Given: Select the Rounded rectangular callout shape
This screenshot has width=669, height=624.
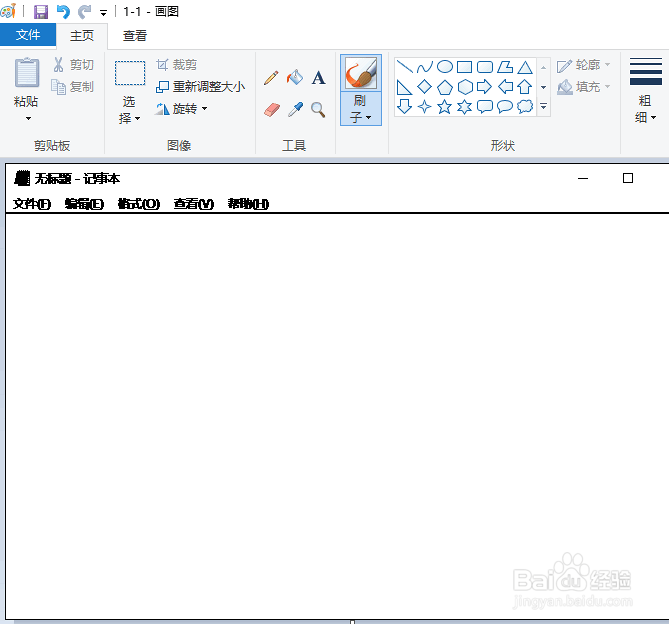Looking at the screenshot, I should click(485, 107).
